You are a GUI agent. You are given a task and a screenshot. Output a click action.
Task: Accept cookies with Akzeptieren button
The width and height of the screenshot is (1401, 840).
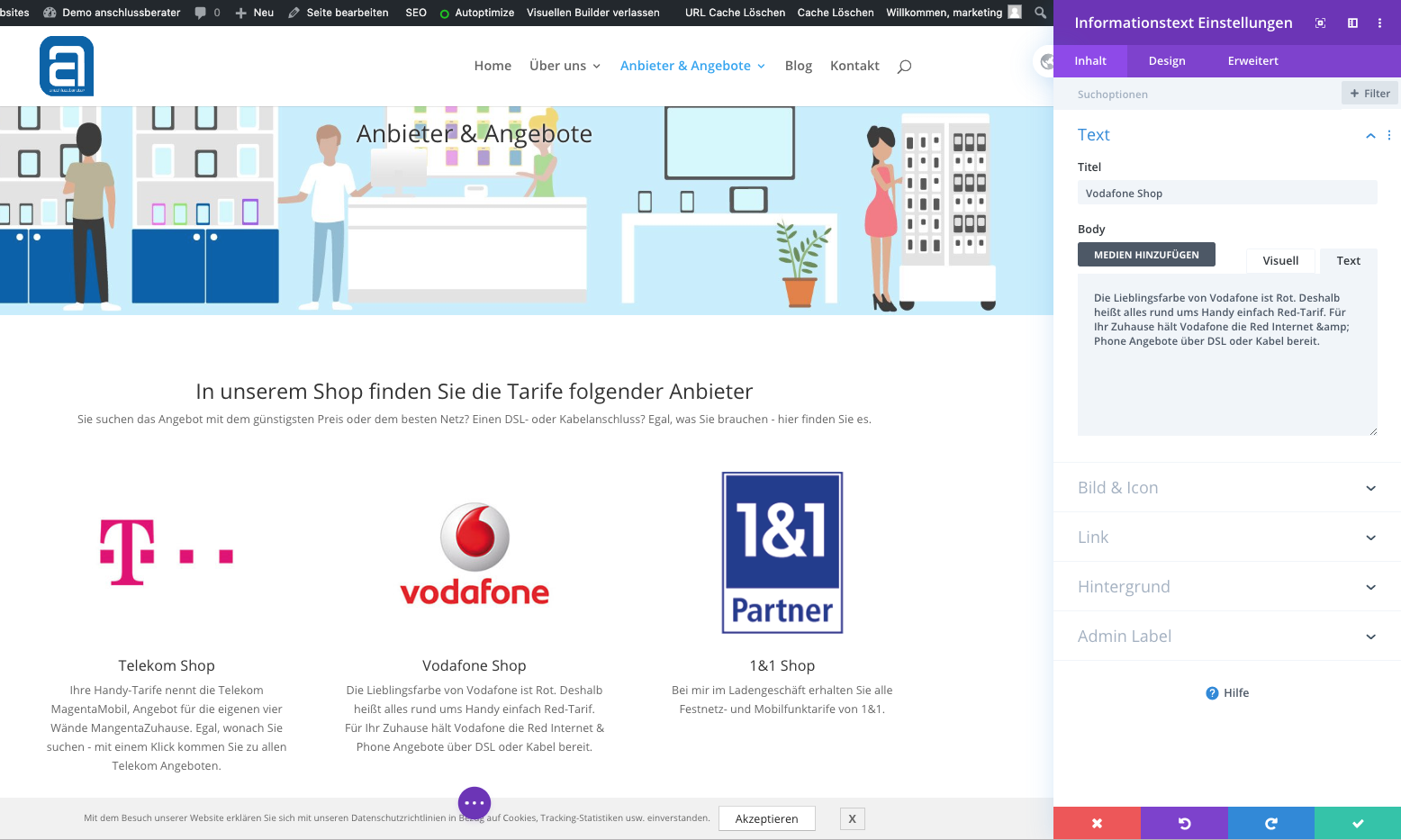(766, 818)
